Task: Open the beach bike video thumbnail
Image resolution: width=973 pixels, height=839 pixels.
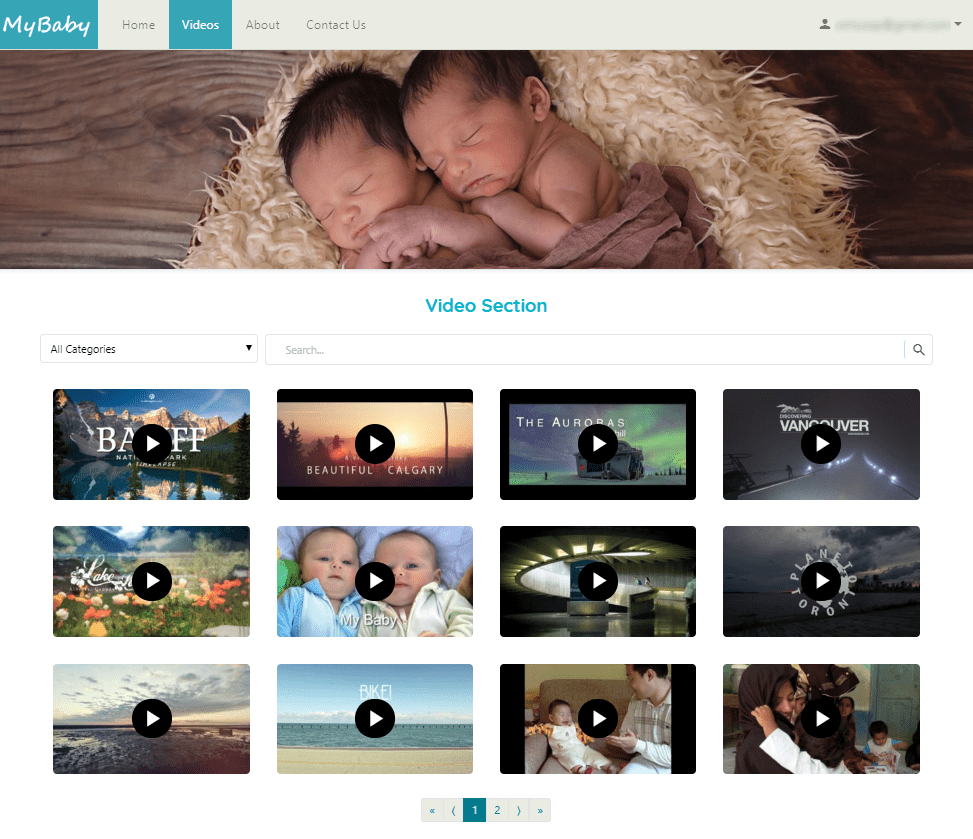Action: (x=375, y=718)
